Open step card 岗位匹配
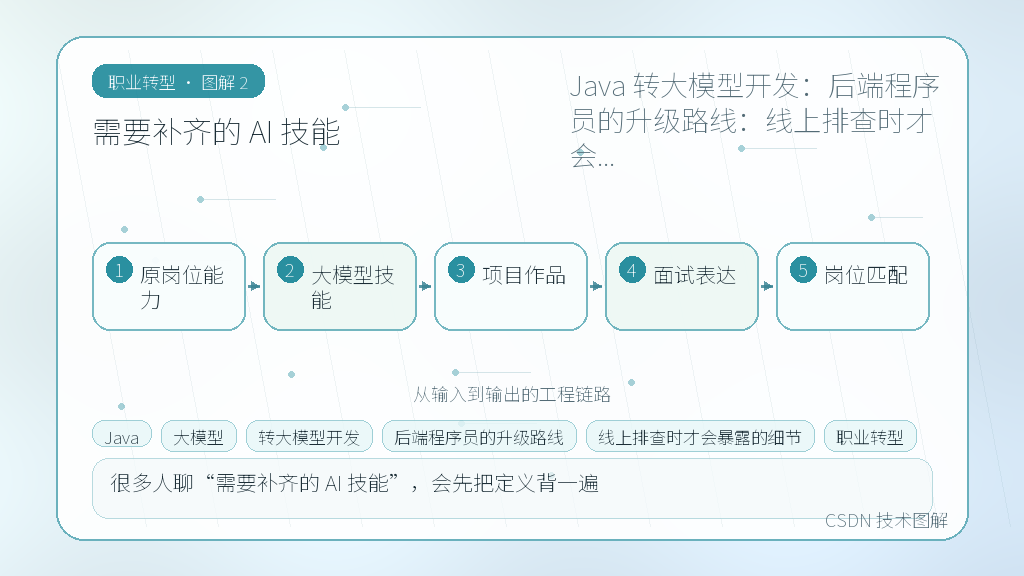1024x576 pixels. point(853,287)
